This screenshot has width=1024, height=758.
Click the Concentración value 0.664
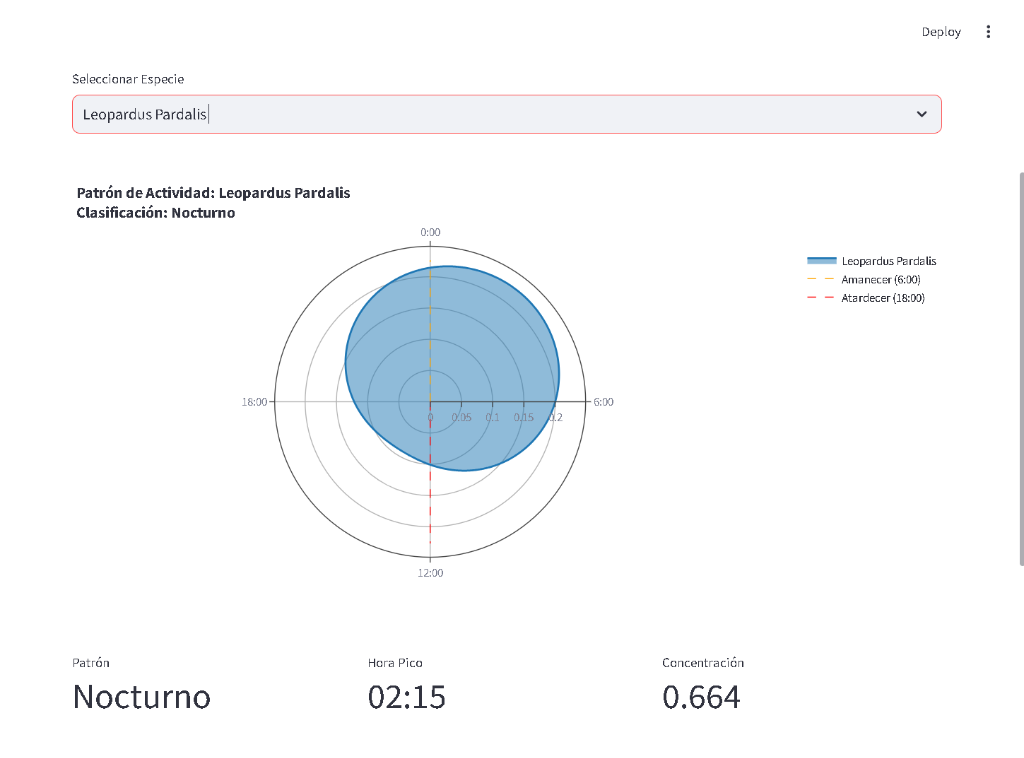pyautogui.click(x=701, y=697)
